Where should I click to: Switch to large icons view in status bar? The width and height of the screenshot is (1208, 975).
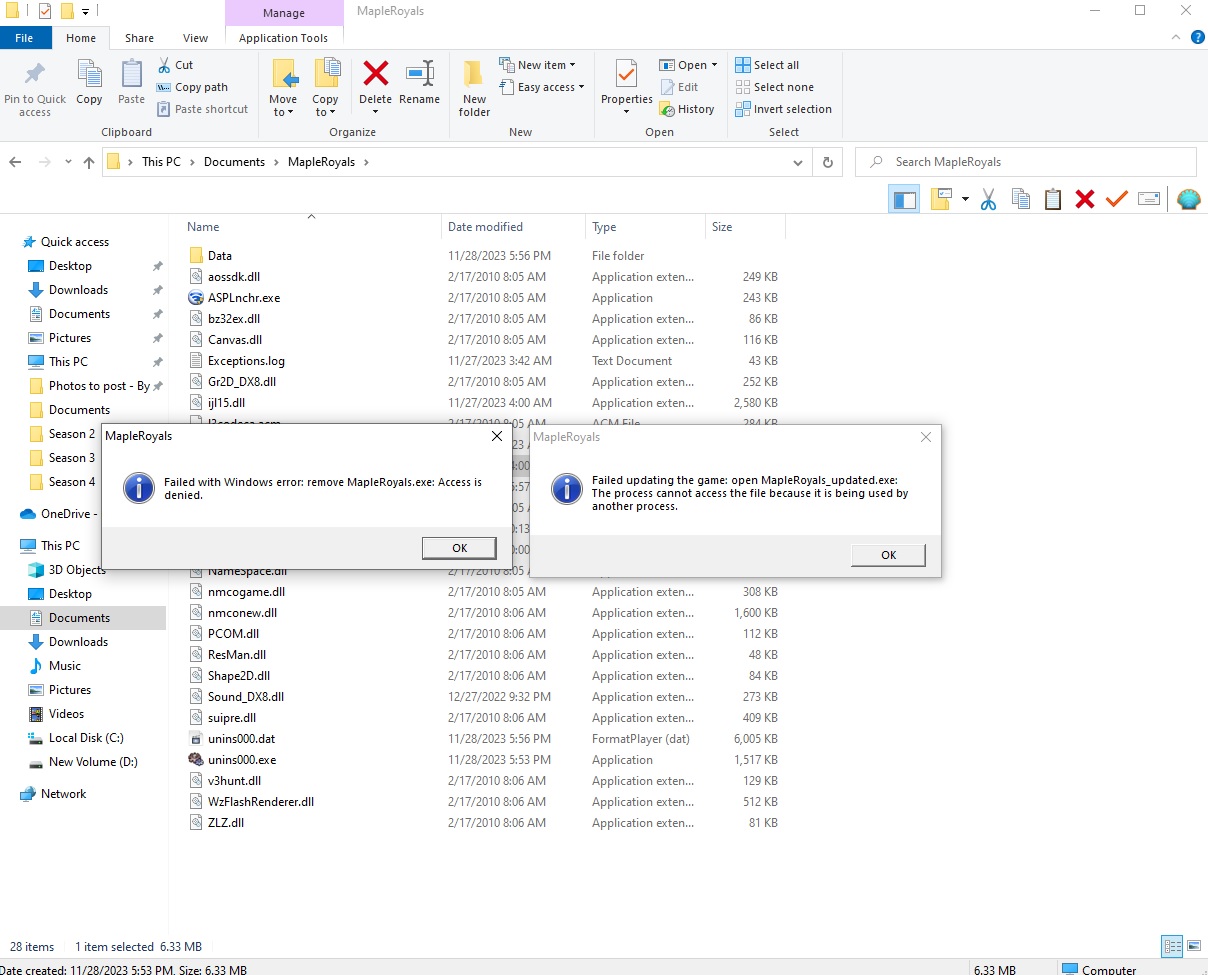tap(1193, 946)
